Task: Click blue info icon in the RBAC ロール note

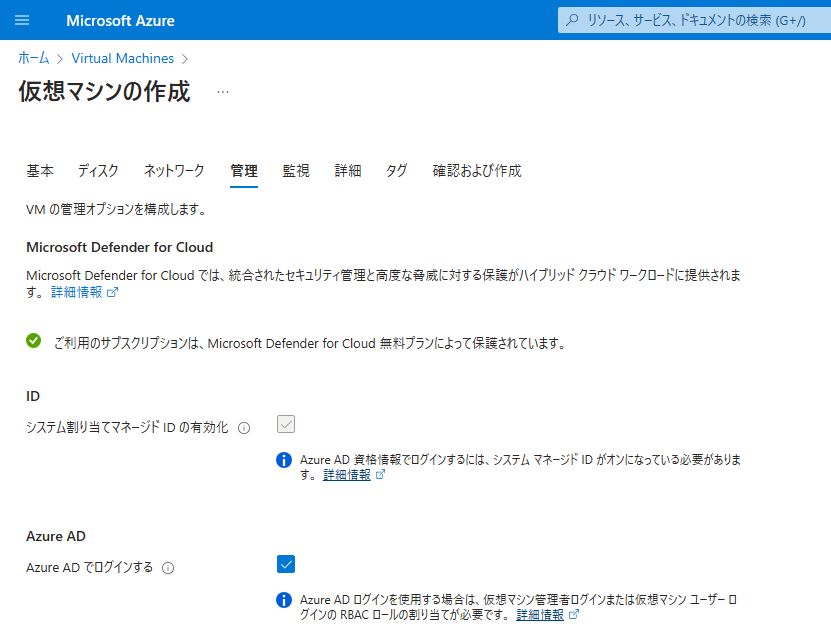Action: (x=284, y=600)
